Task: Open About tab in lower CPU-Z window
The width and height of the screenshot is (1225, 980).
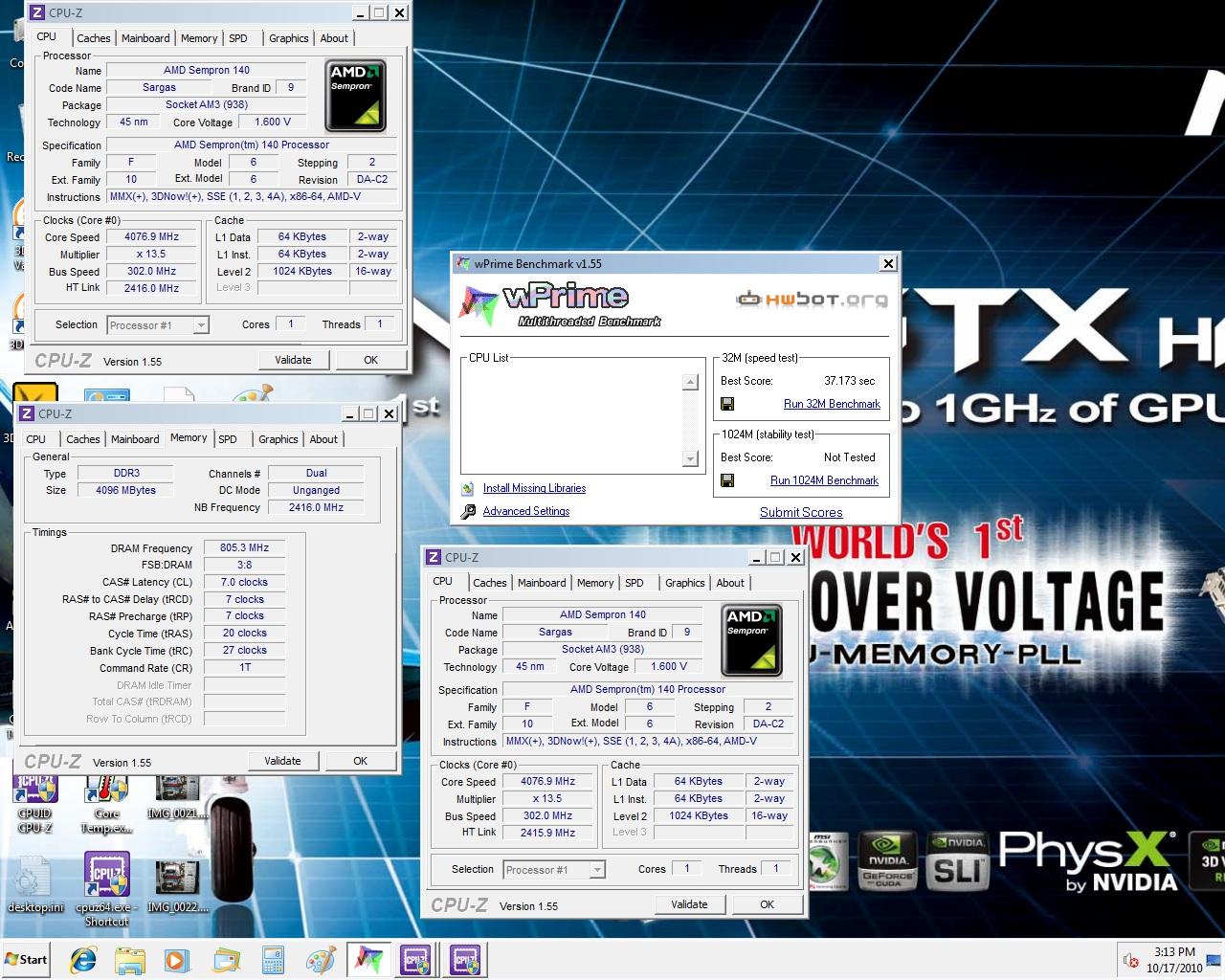Action: click(730, 583)
